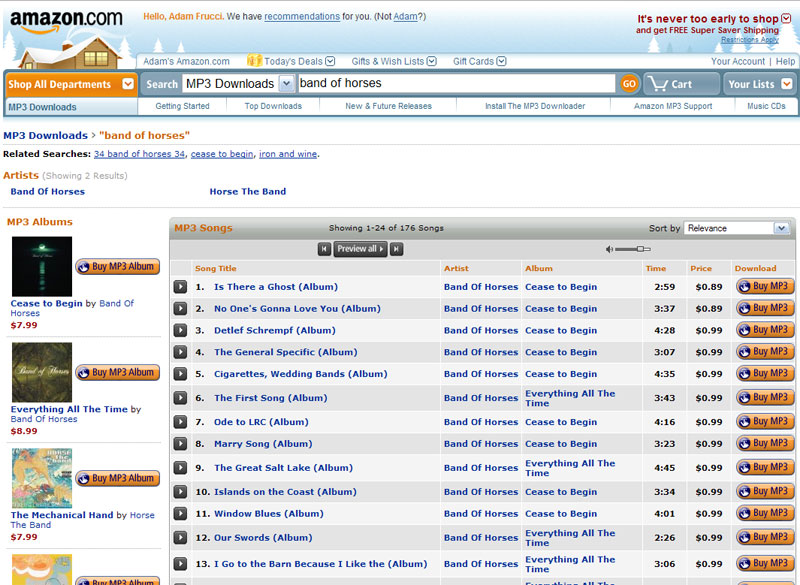The width and height of the screenshot is (800, 585).
Task: Open related search cease to begin
Action: pyautogui.click(x=222, y=154)
